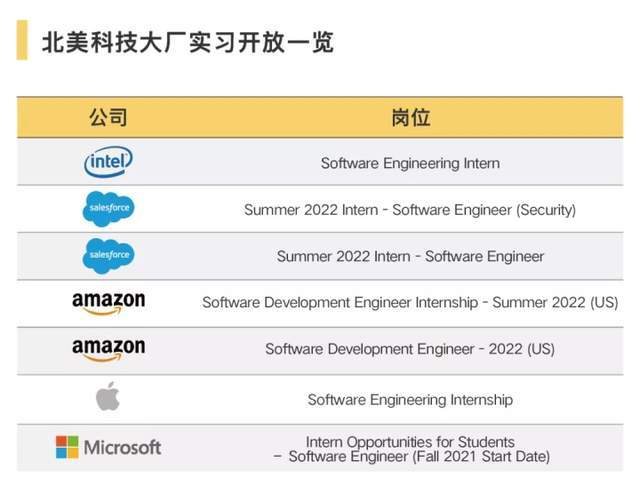Click Salesforce logo in the Security intern row
Viewport: 640px width, 501px height.
coord(108,209)
